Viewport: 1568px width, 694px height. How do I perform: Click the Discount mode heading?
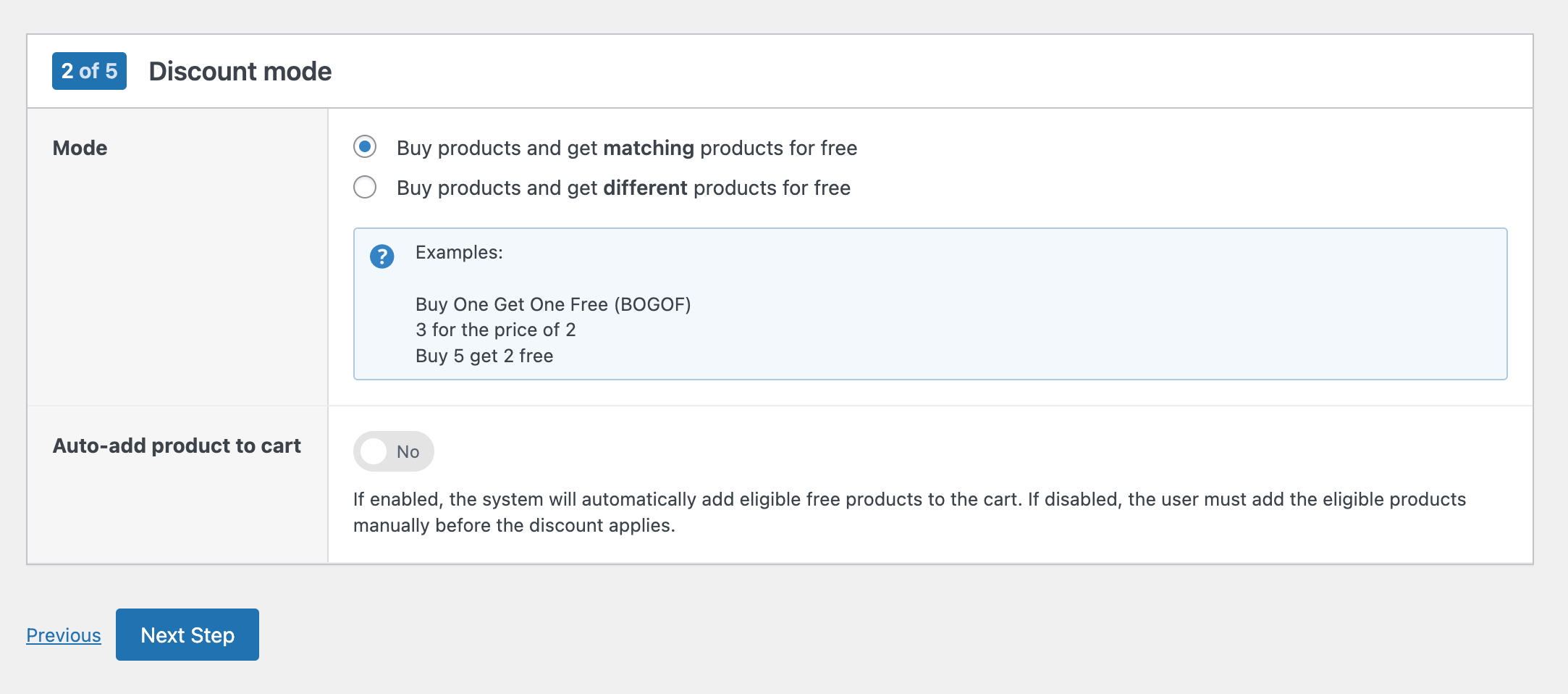[240, 72]
